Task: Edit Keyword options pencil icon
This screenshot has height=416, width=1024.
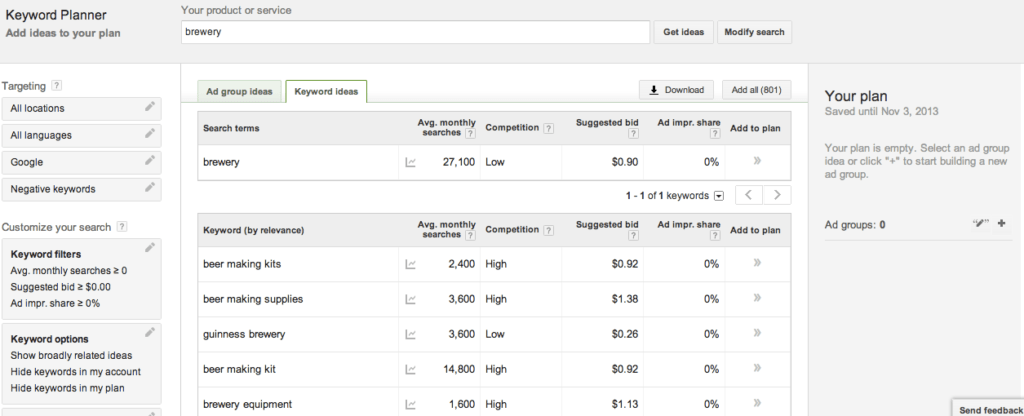Action: [x=150, y=332]
